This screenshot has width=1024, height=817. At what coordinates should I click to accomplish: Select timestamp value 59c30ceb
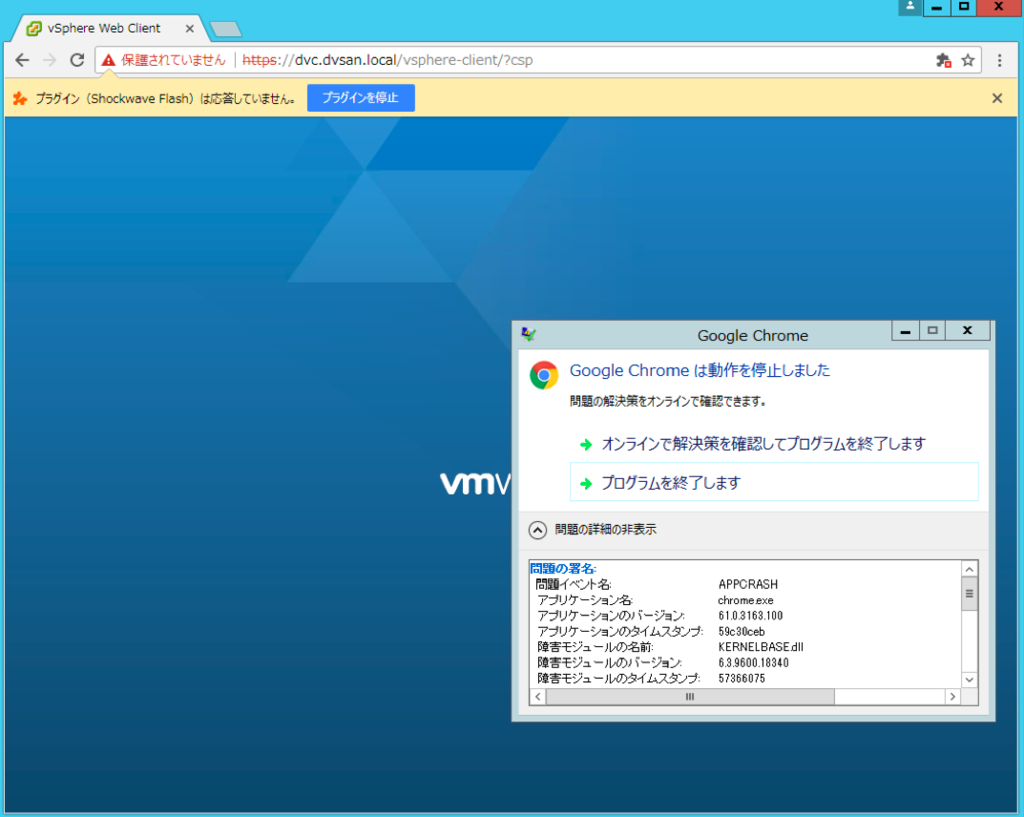click(x=741, y=632)
